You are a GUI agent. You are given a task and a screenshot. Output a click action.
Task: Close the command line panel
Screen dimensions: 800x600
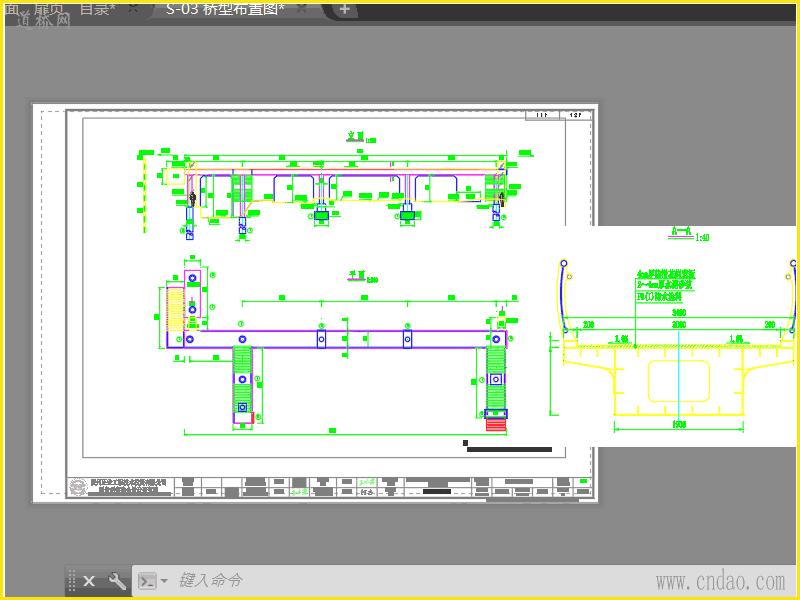(x=89, y=581)
